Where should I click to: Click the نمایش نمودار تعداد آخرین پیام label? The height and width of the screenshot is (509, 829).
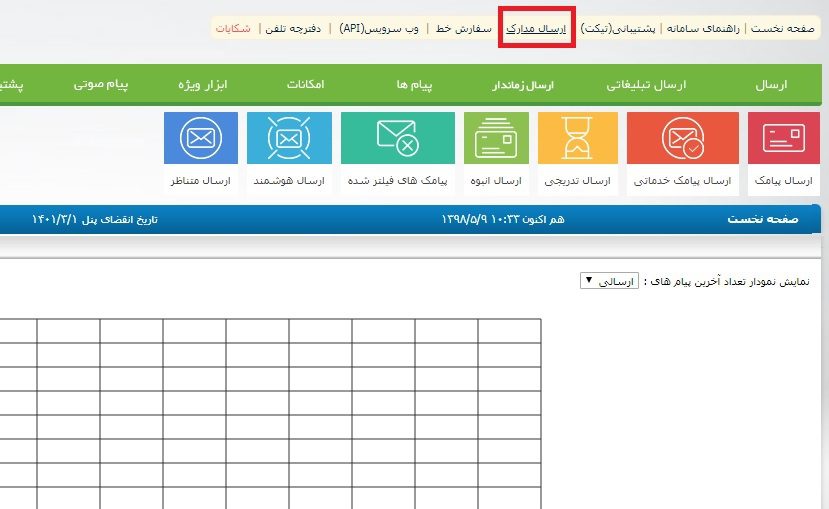point(726,281)
